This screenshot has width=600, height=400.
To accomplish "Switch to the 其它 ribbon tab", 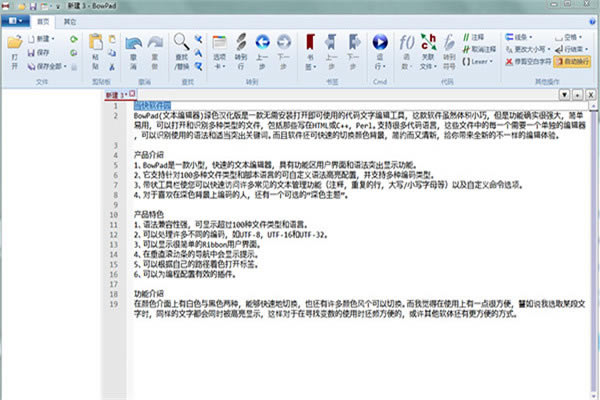I will [70, 22].
